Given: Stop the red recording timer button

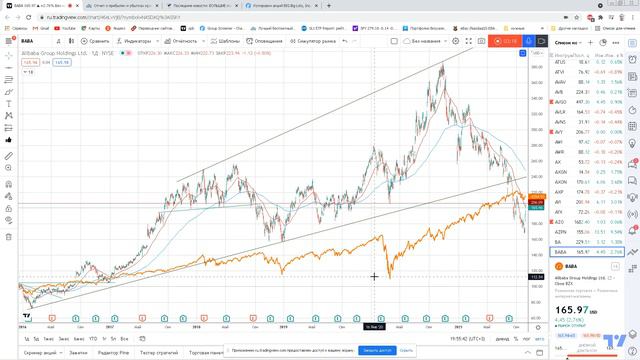Looking at the screenshot, I should pyautogui.click(x=505, y=41).
